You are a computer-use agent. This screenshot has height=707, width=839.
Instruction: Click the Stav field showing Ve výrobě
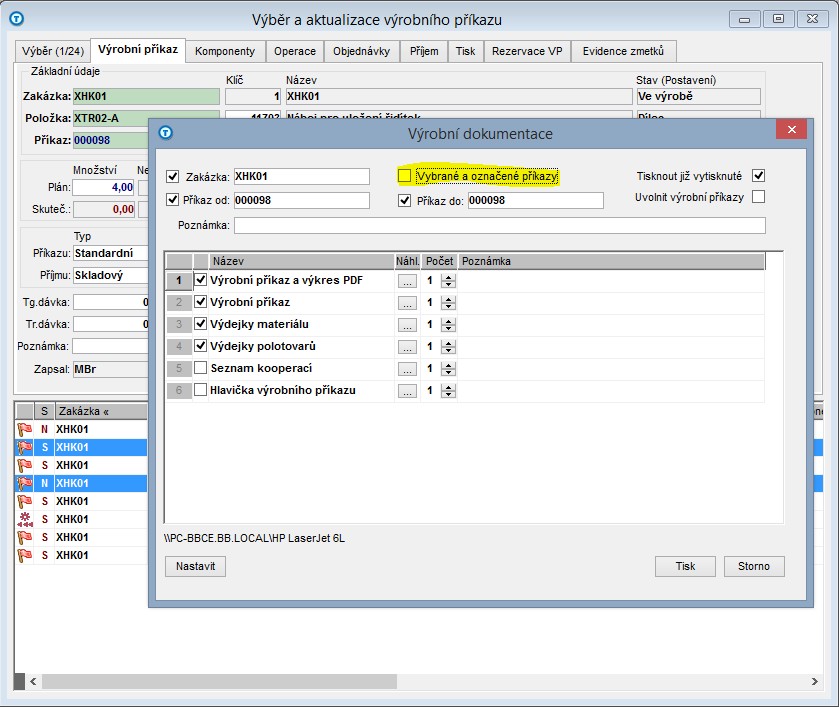(698, 96)
